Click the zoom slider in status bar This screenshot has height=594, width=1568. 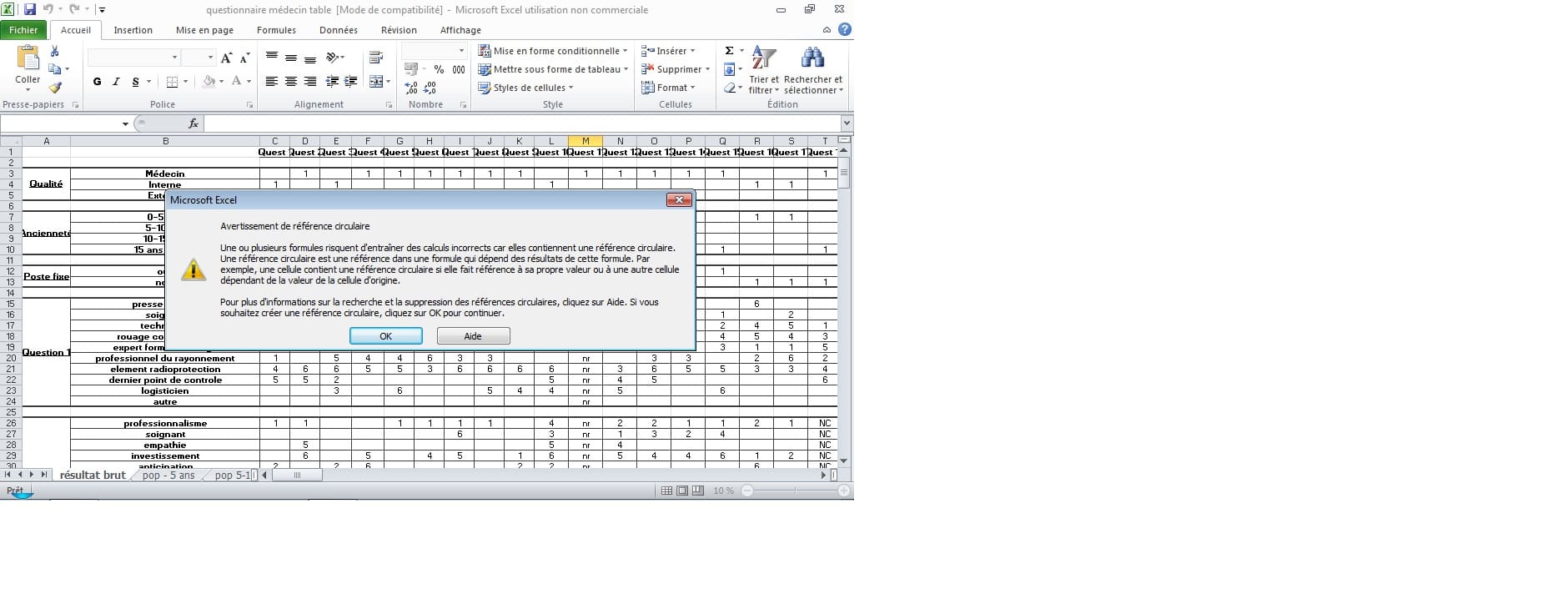point(795,491)
